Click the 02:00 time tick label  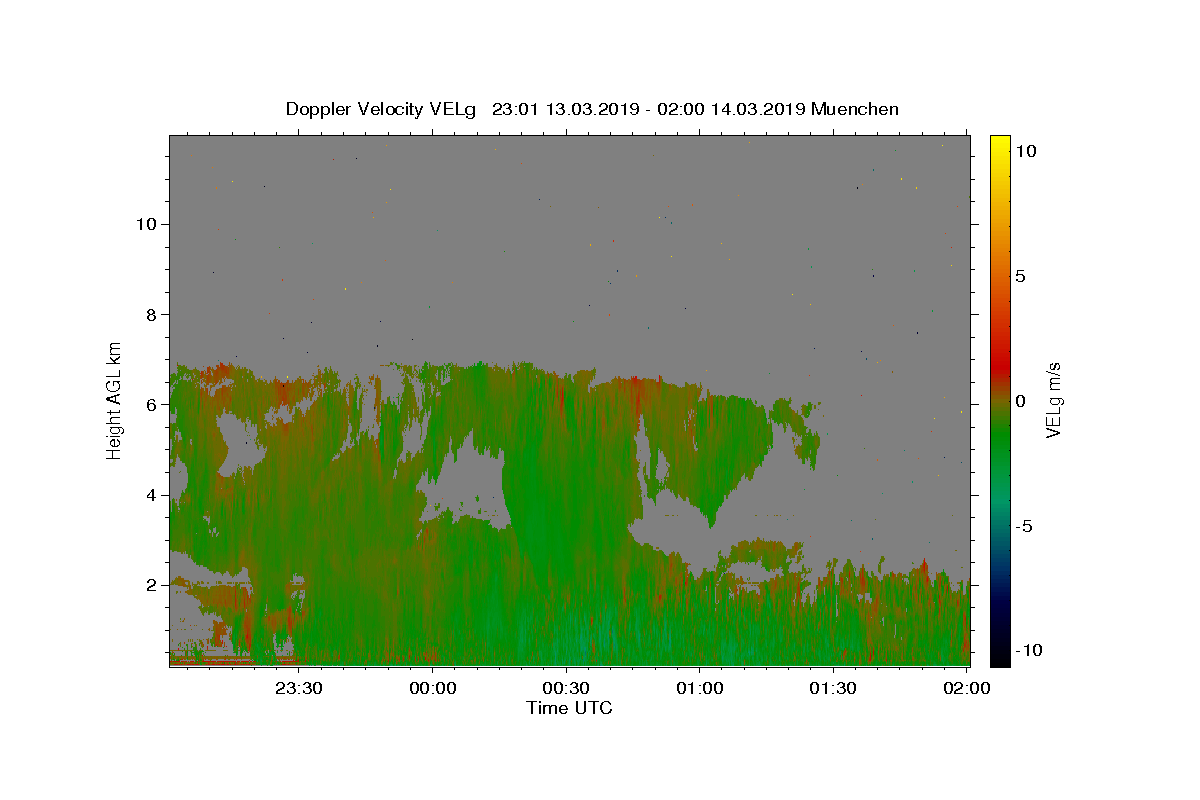tap(966, 688)
